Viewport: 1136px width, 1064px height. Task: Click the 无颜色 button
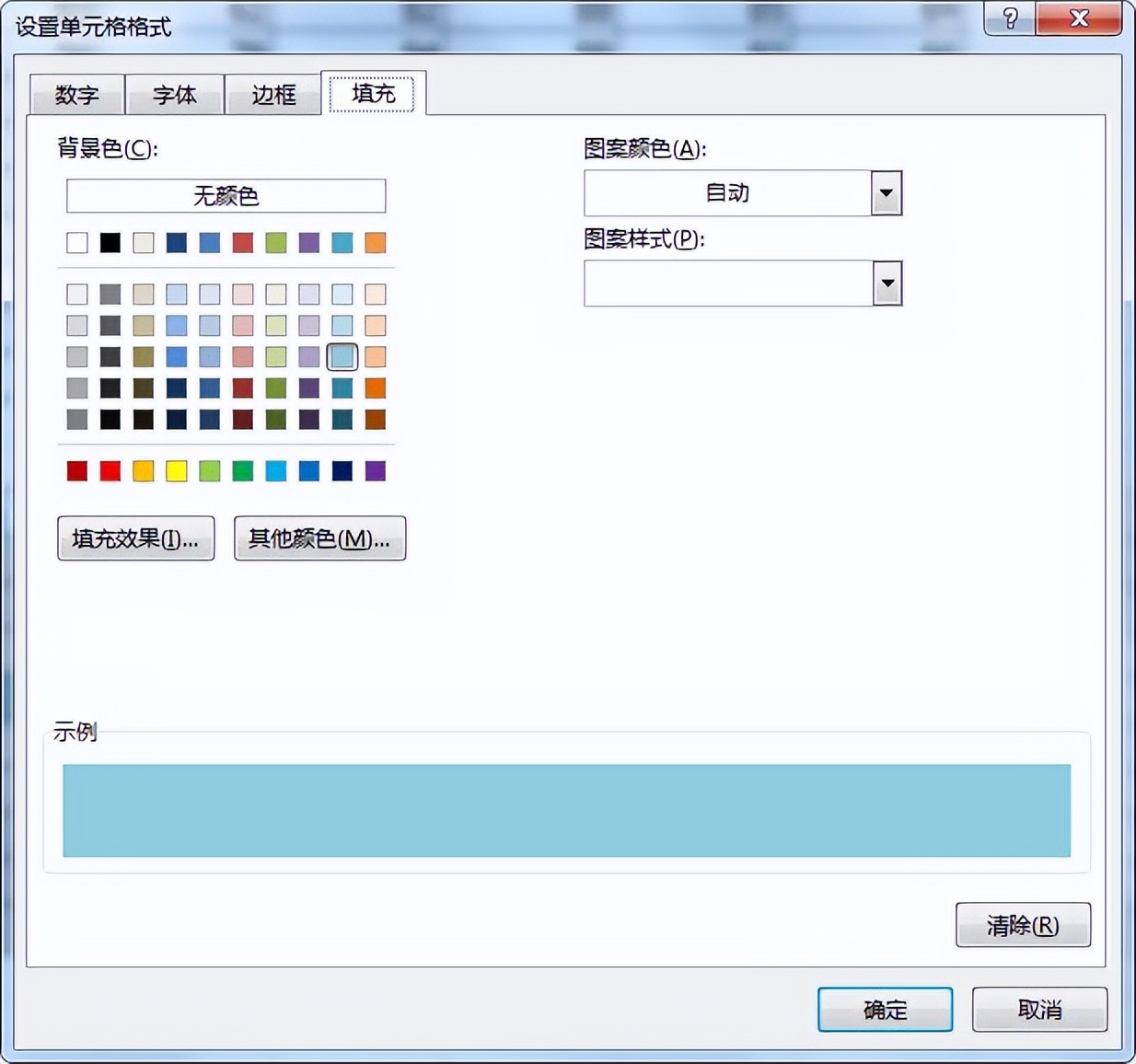point(226,196)
